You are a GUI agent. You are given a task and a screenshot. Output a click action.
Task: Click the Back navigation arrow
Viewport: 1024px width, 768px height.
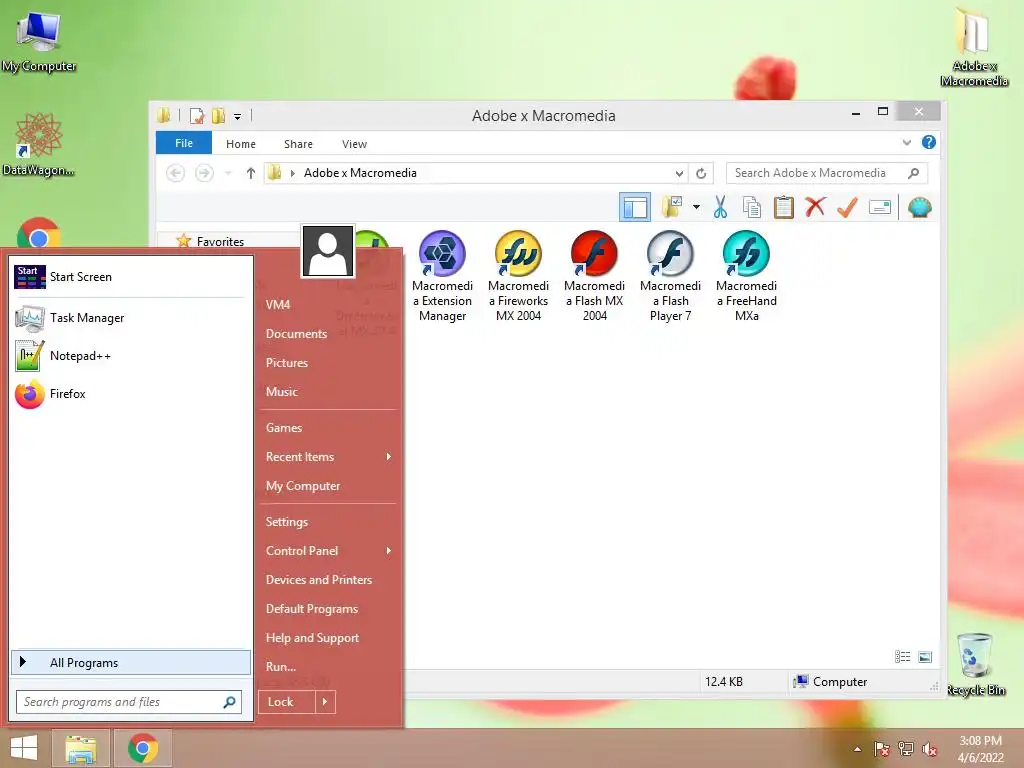point(175,173)
